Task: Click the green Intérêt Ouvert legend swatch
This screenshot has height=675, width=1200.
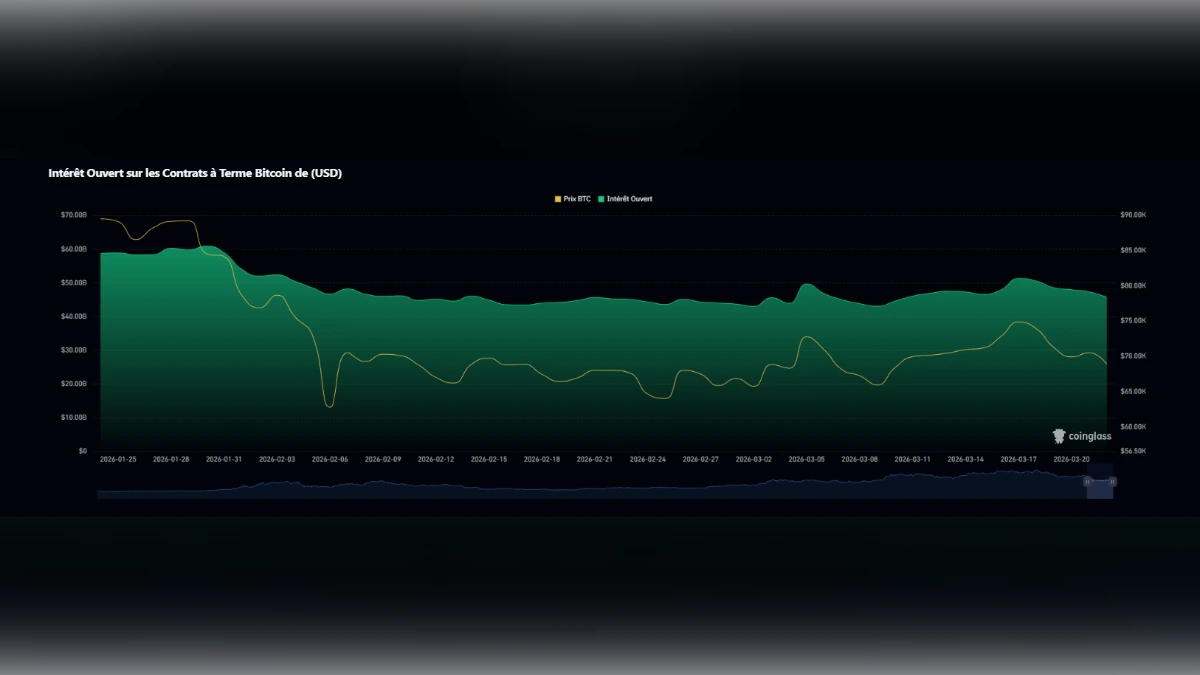Action: pos(601,199)
